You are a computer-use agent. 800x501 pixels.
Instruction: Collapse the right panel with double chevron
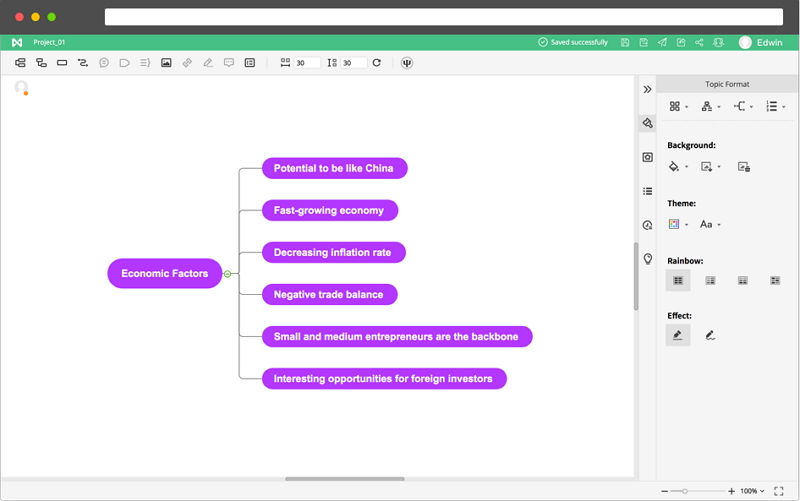tap(648, 89)
